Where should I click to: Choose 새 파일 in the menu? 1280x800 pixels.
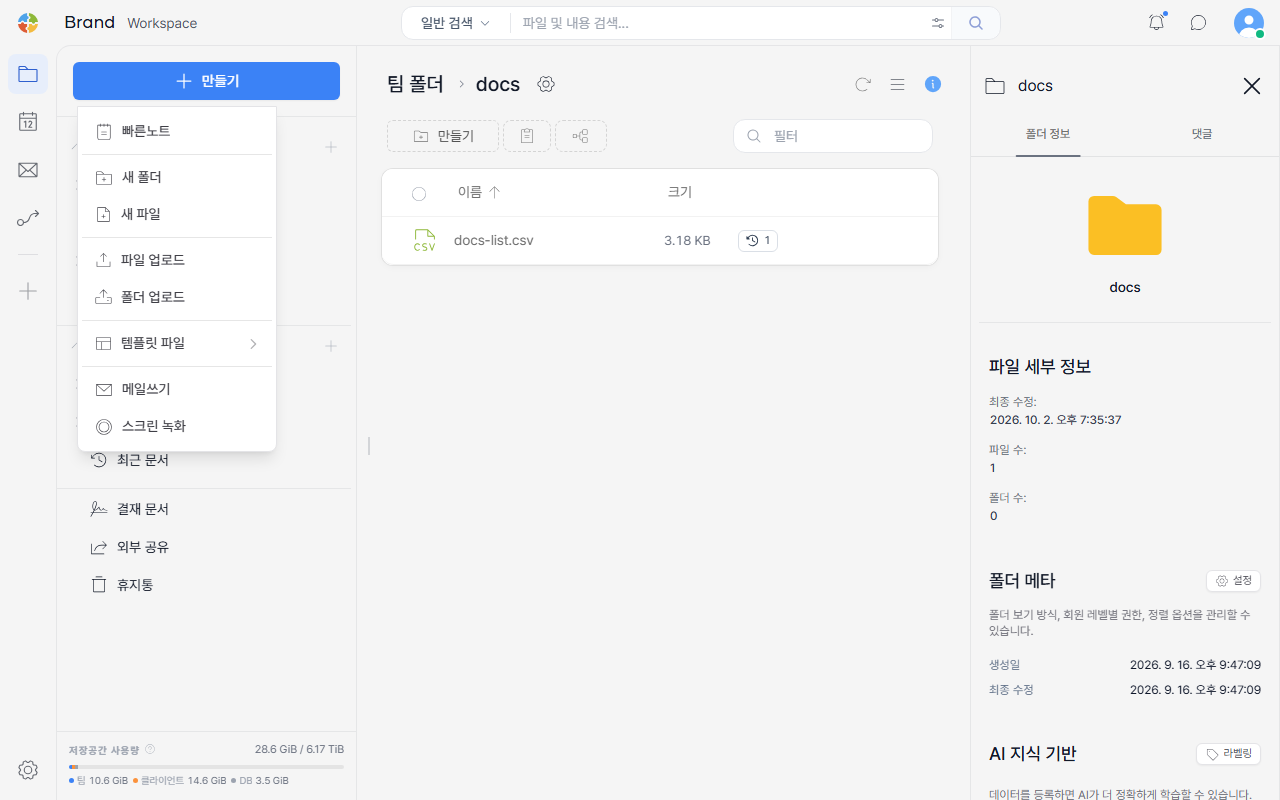[x=176, y=214]
